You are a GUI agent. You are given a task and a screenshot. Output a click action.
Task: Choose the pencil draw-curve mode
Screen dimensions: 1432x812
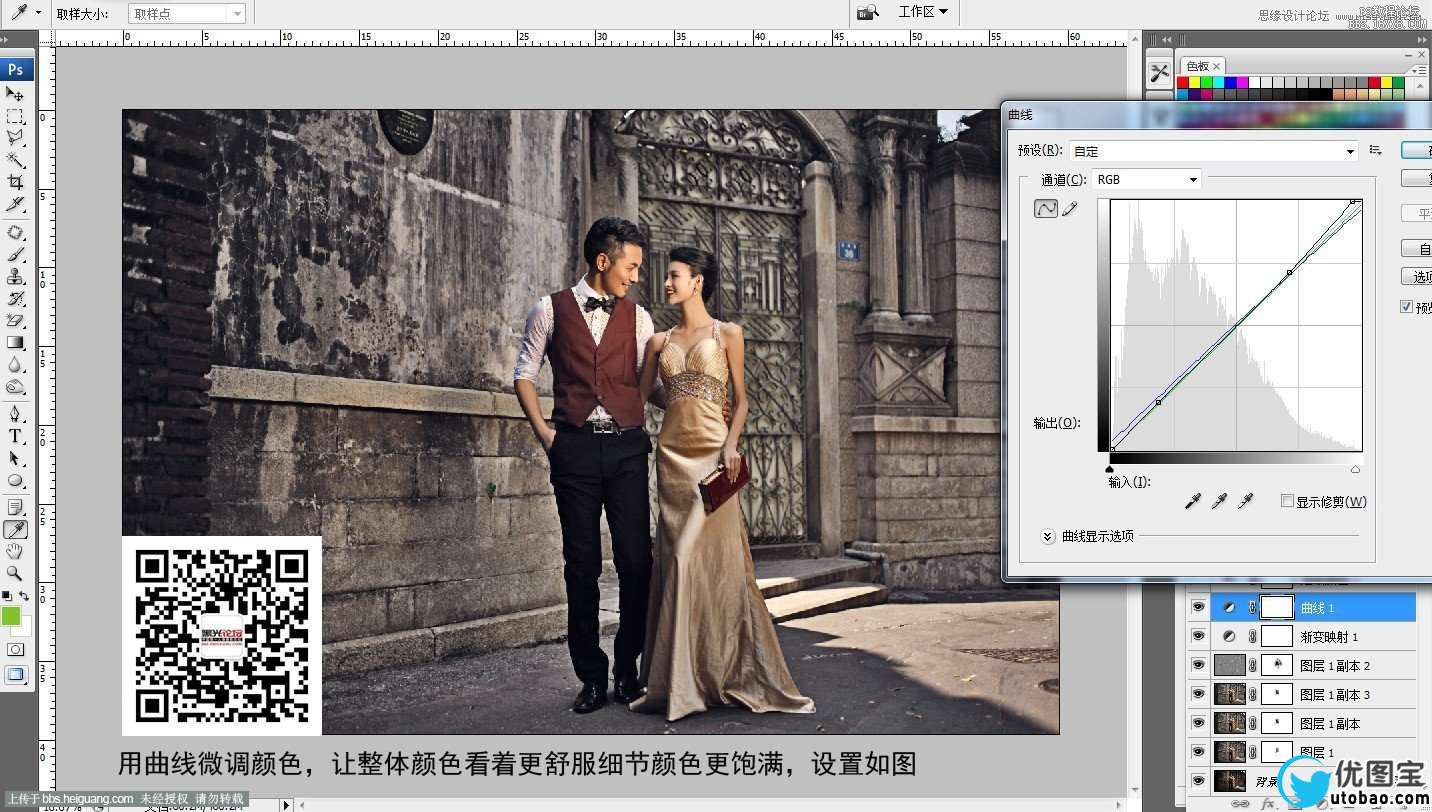1070,208
